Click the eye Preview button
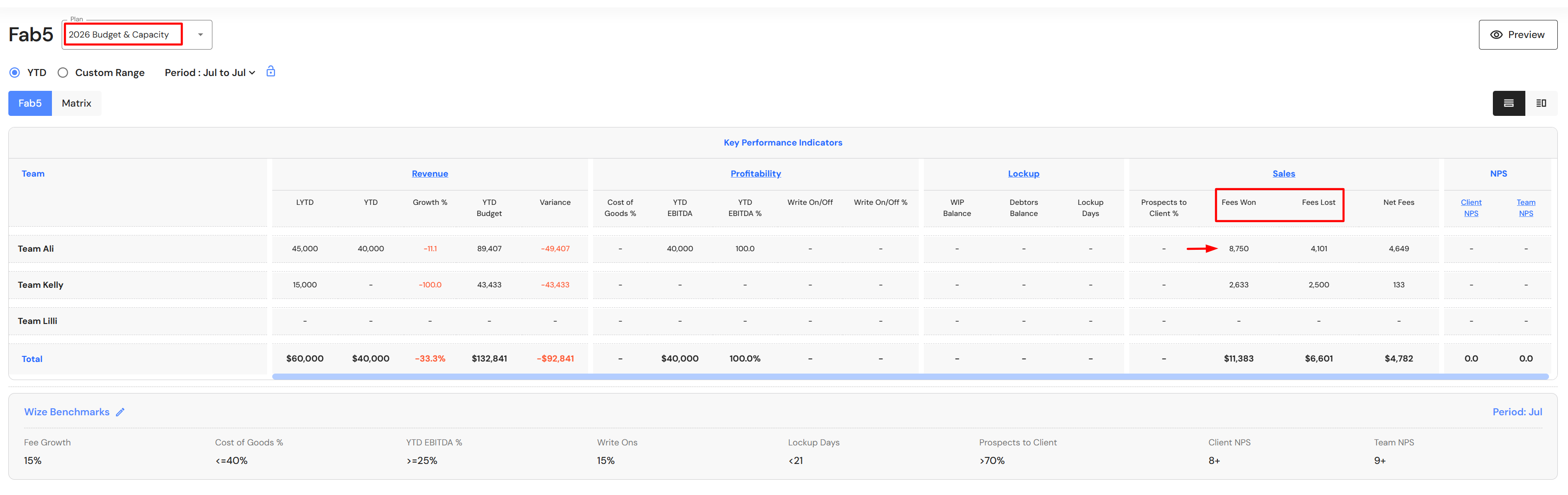The height and width of the screenshot is (495, 1568). (x=1517, y=35)
